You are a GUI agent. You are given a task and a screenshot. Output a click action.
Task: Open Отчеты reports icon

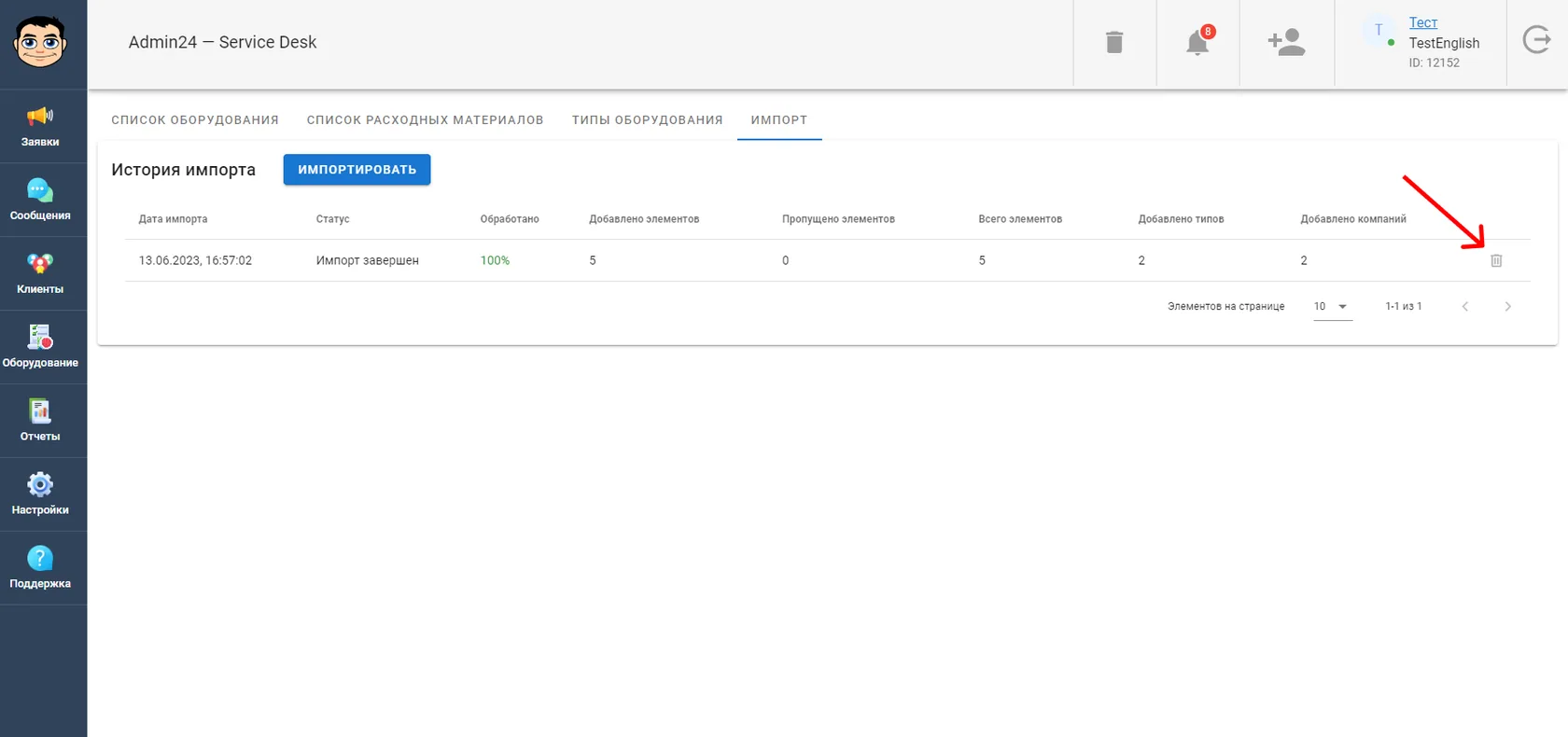(40, 410)
